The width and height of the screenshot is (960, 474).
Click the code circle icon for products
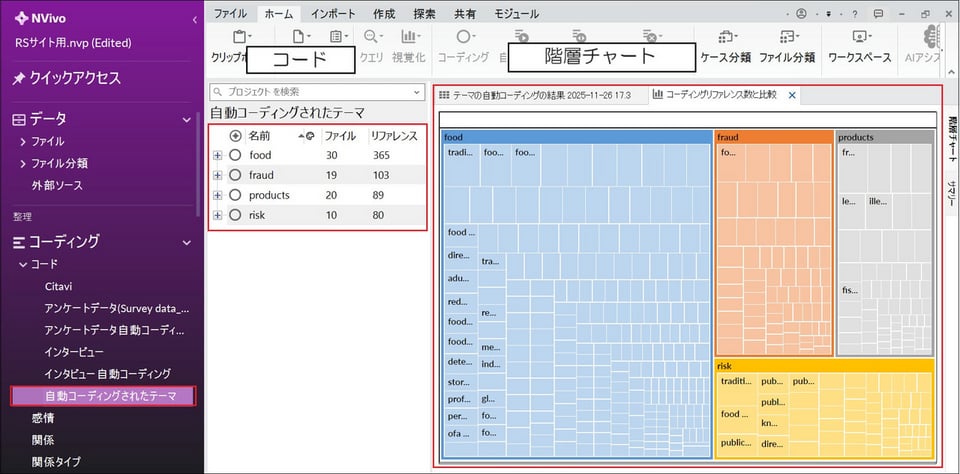click(235, 195)
